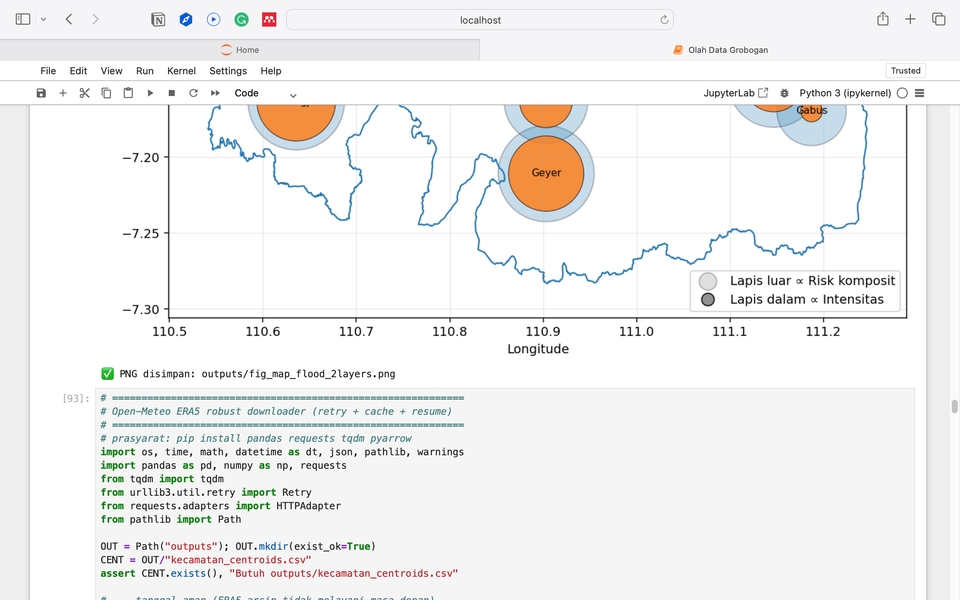Expand Safari sidebar options chevron
960x600 pixels.
pos(43,19)
